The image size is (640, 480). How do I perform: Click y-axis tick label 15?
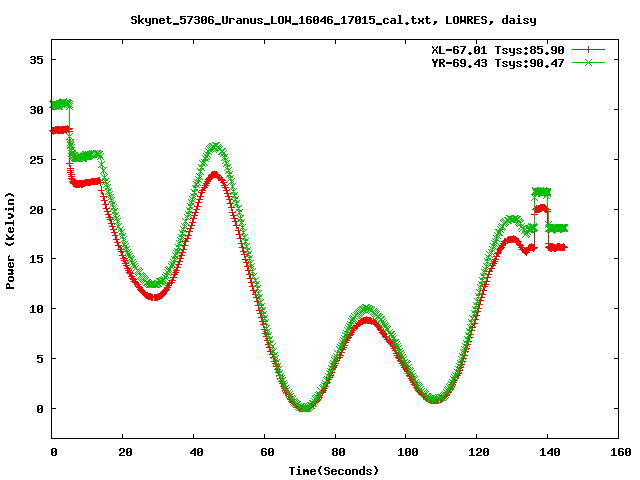click(x=36, y=259)
